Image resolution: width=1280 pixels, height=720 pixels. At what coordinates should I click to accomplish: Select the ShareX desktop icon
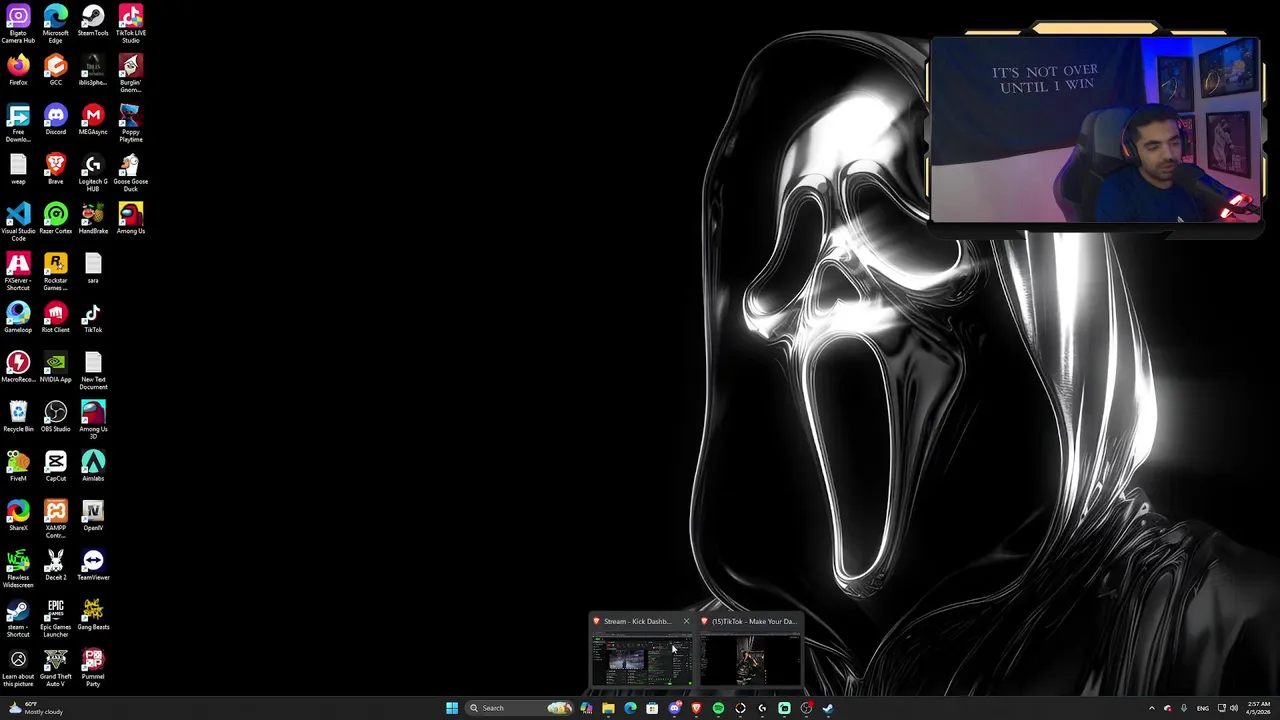point(18,515)
